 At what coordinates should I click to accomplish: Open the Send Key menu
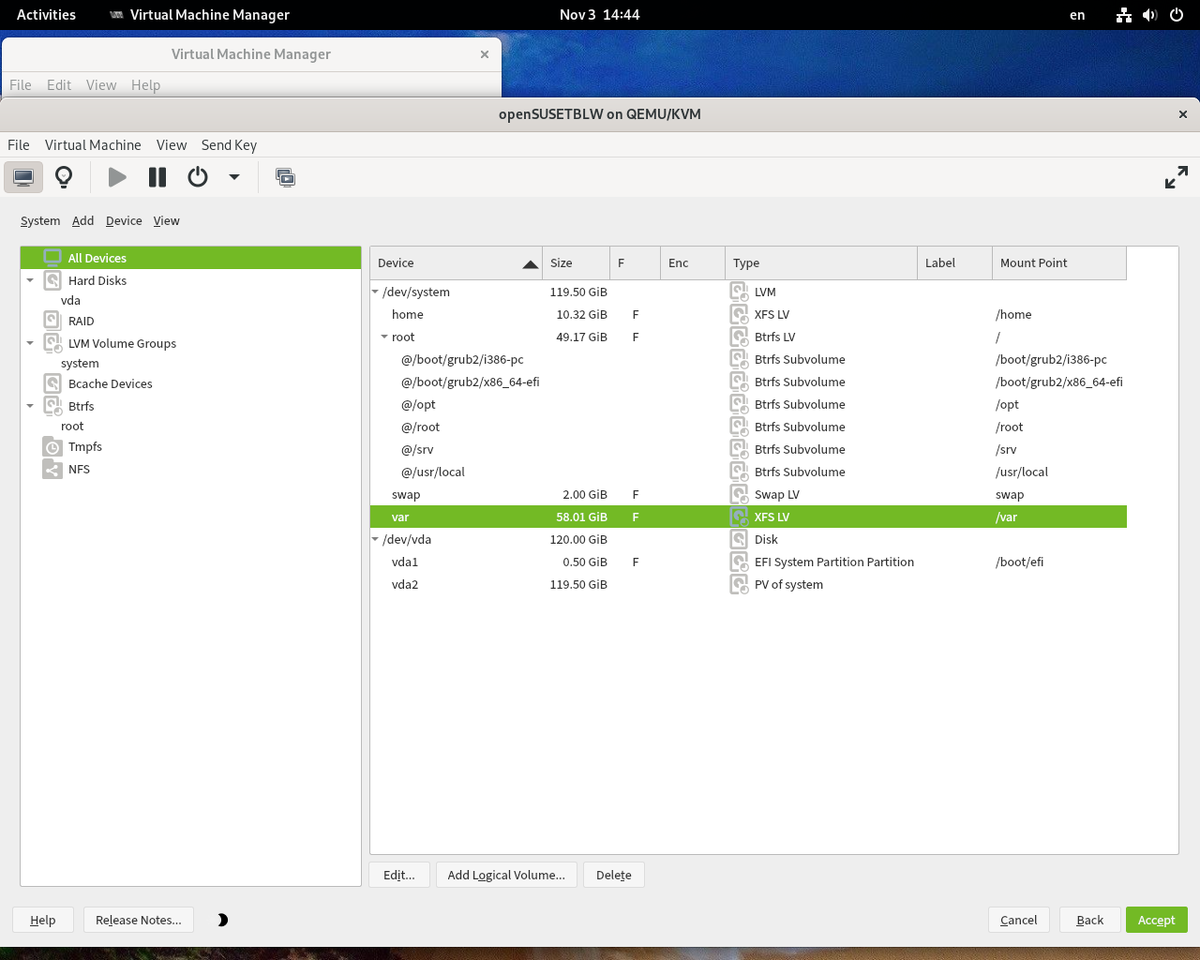click(228, 144)
